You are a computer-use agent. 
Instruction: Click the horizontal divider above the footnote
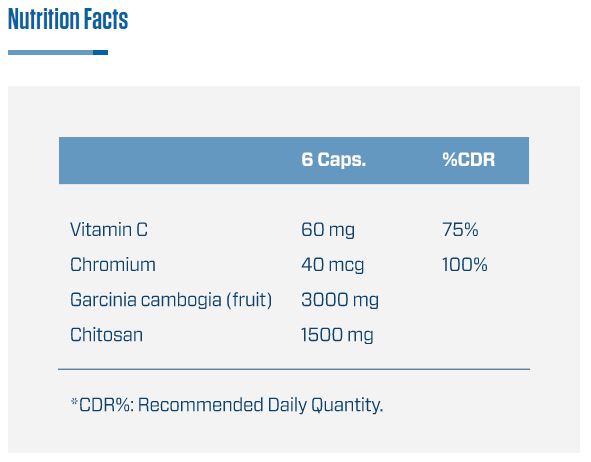(x=294, y=369)
